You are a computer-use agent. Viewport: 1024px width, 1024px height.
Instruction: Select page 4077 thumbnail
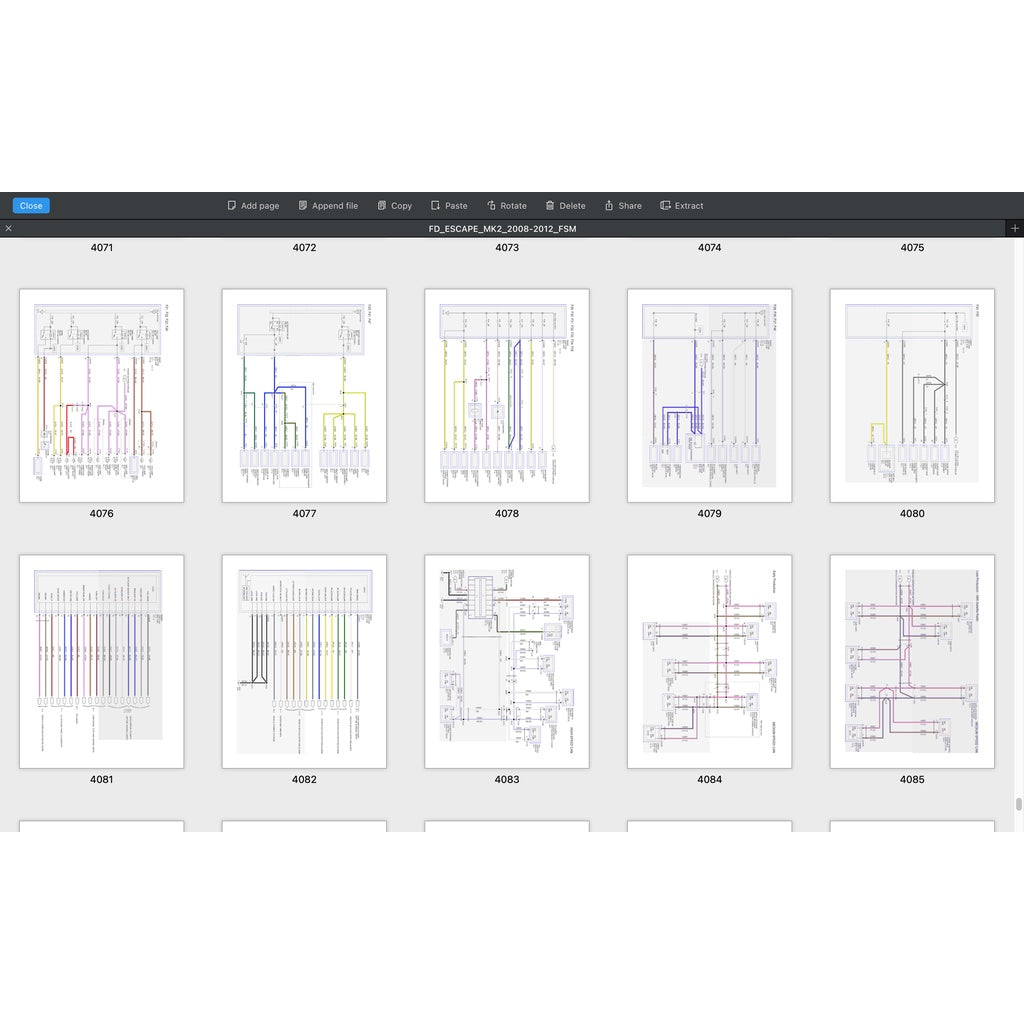304,396
